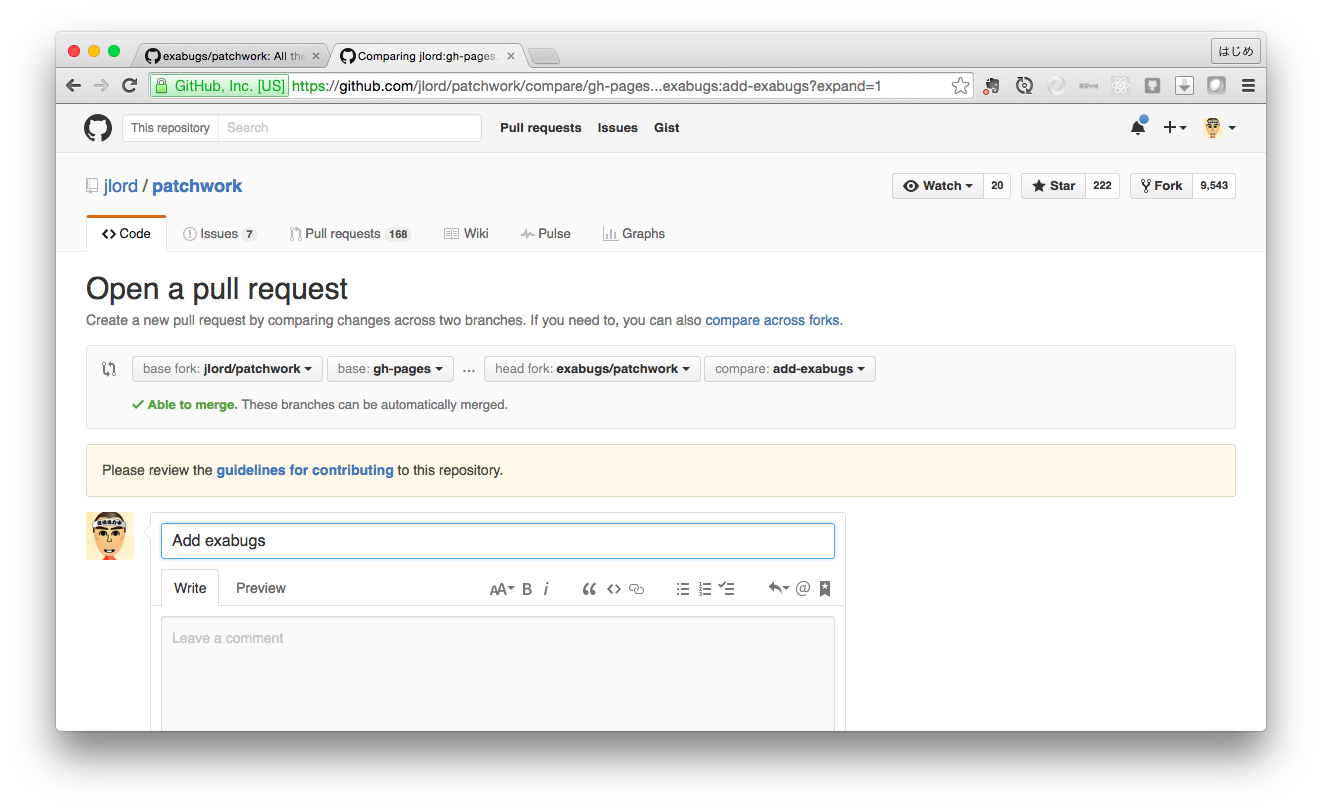The image size is (1322, 811).
Task: Click Gist in top navigation
Action: 667,128
